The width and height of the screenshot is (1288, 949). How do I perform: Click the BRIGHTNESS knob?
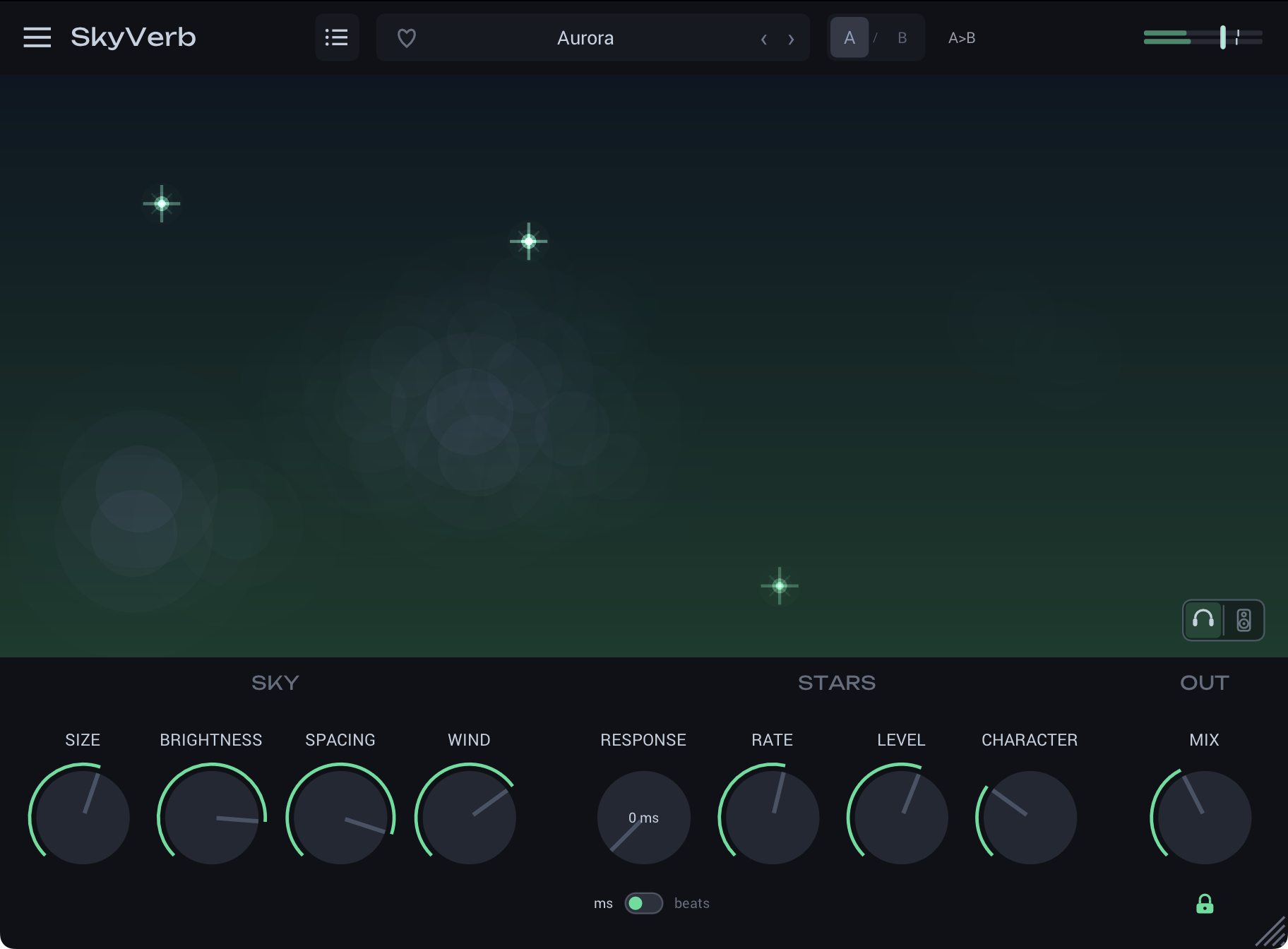click(x=211, y=818)
